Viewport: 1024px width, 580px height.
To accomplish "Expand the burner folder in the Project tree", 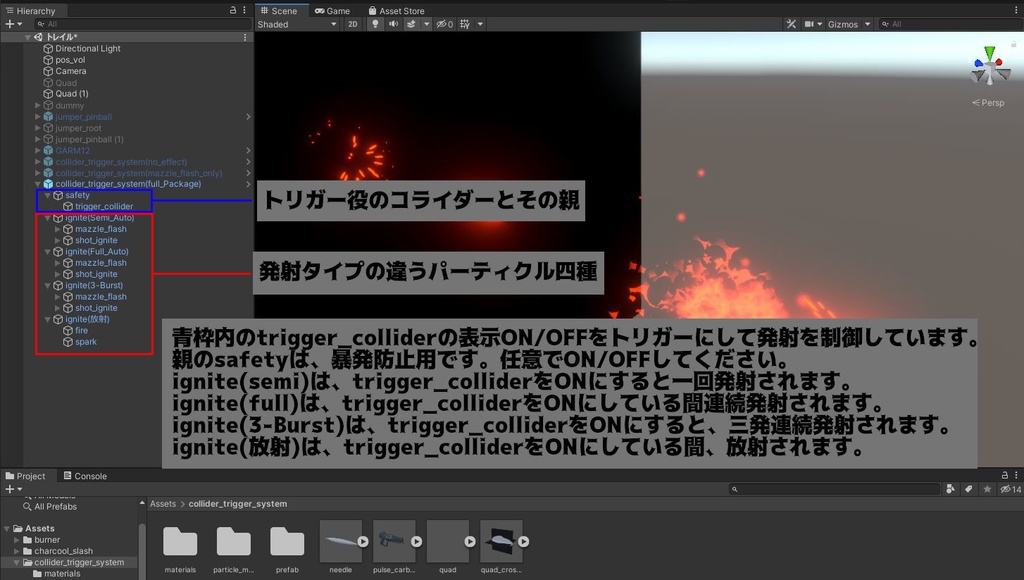I will tap(15, 540).
